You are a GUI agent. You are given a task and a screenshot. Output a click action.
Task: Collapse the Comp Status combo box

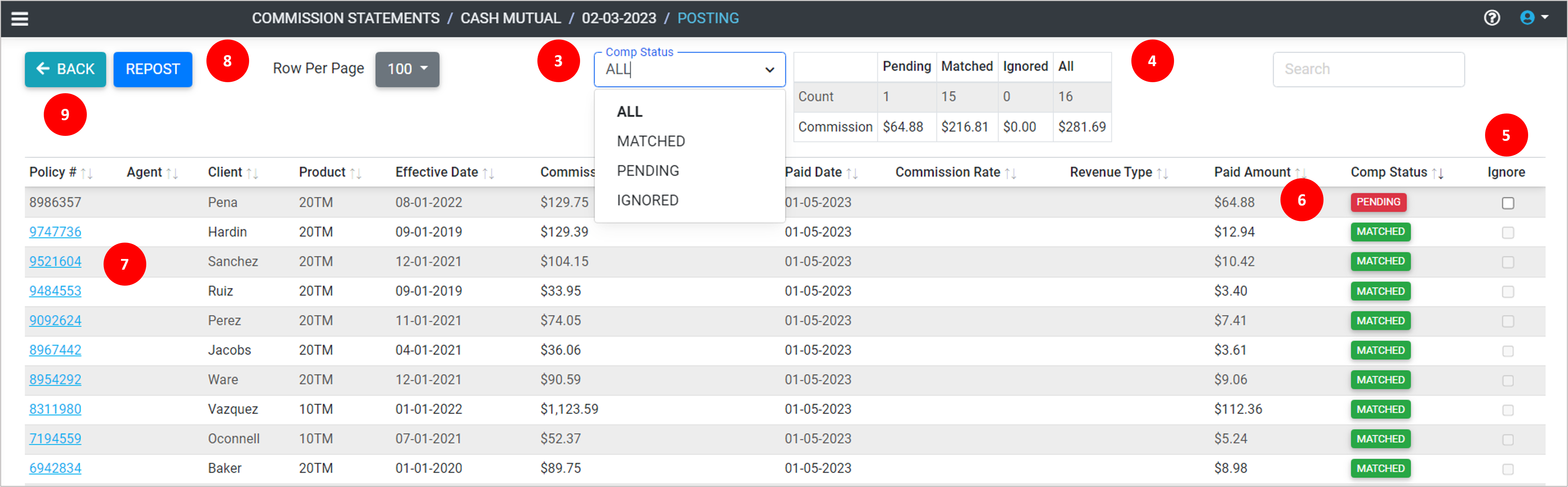(769, 70)
